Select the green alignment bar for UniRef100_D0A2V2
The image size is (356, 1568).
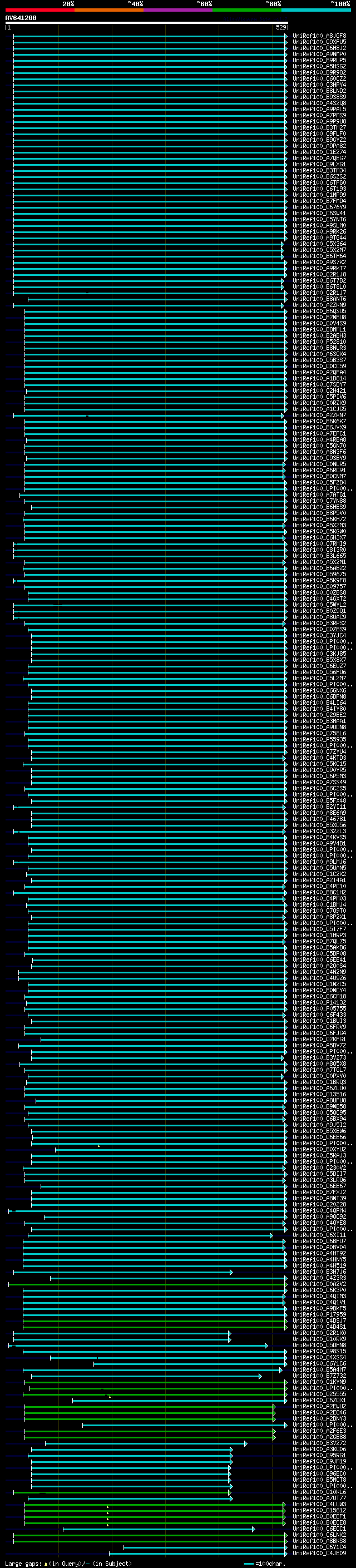click(x=148, y=1284)
